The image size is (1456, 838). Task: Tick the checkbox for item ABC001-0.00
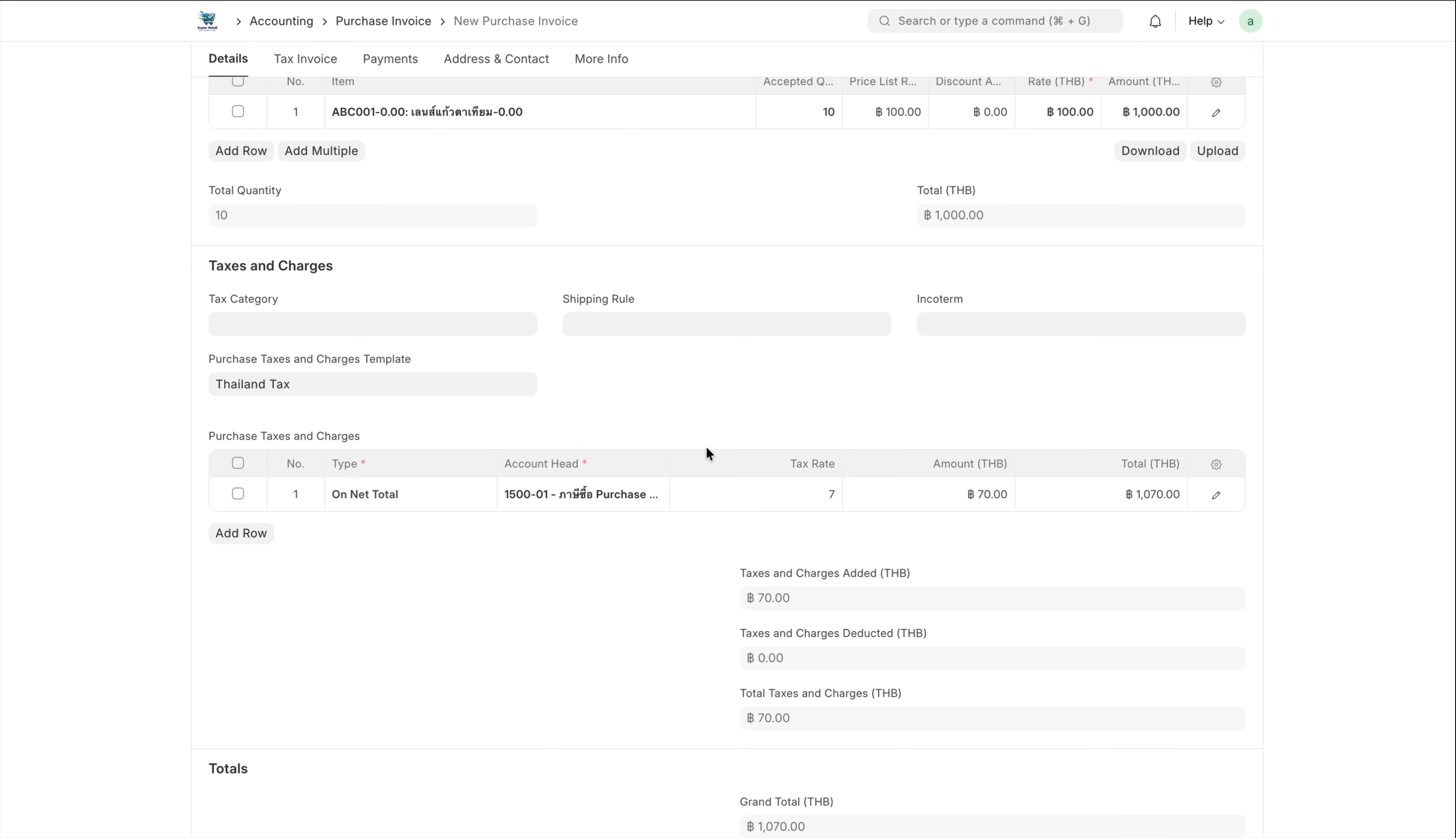tap(238, 111)
